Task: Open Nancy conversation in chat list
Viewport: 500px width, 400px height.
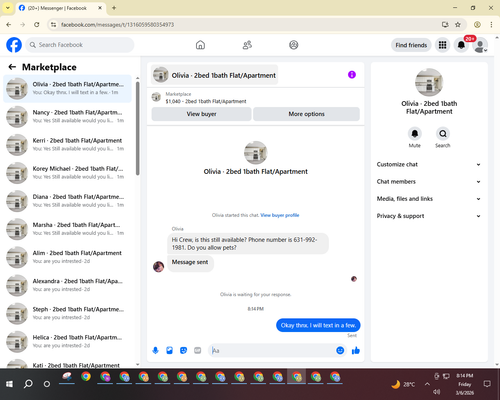Action: 67,116
